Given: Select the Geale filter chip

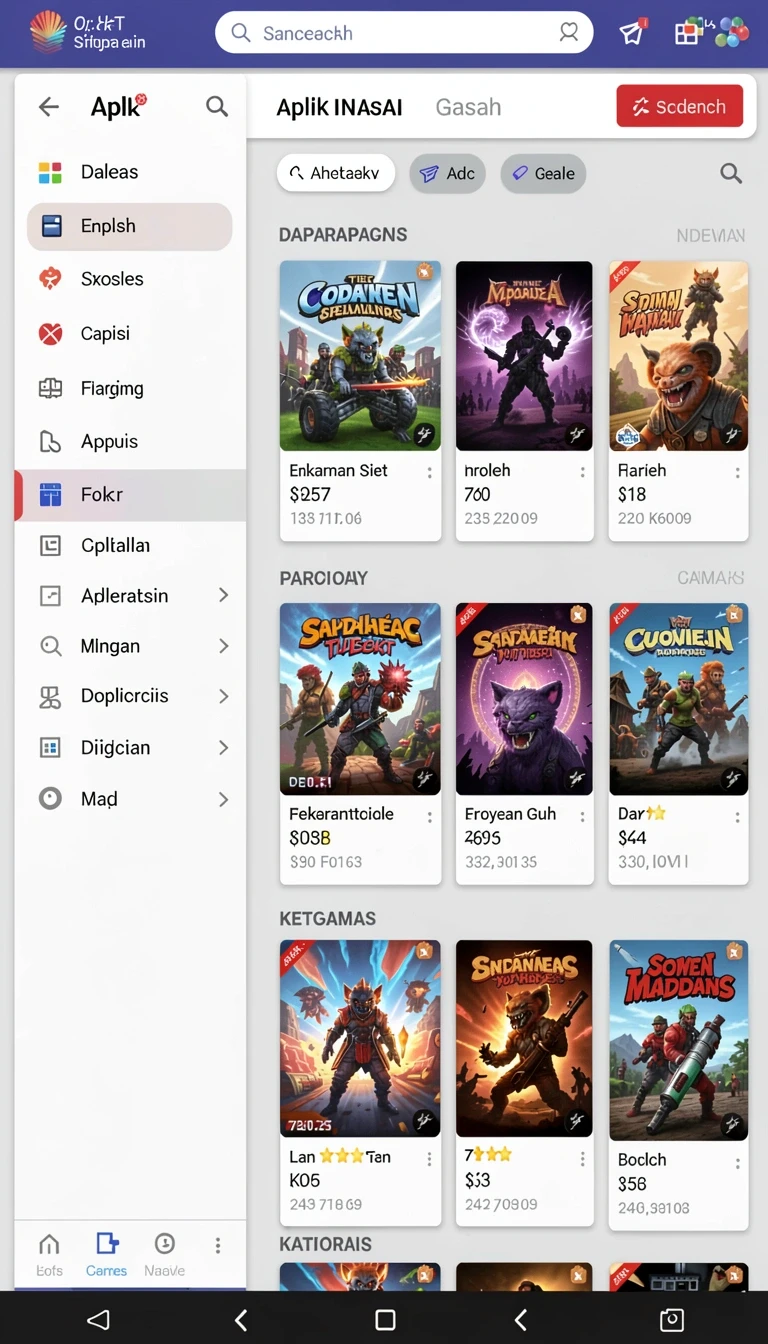Looking at the screenshot, I should pyautogui.click(x=543, y=173).
